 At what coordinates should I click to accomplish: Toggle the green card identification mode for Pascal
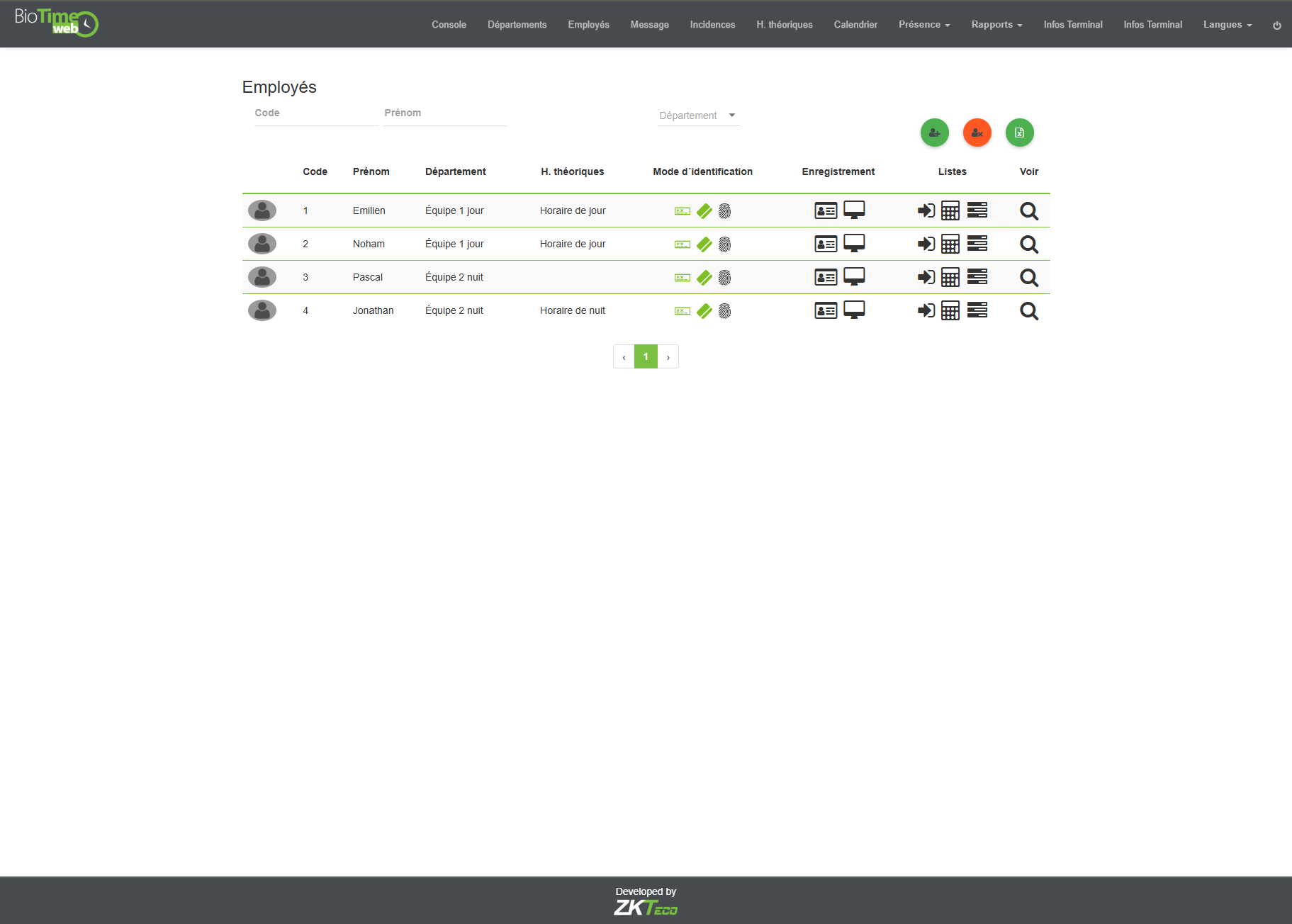[704, 277]
